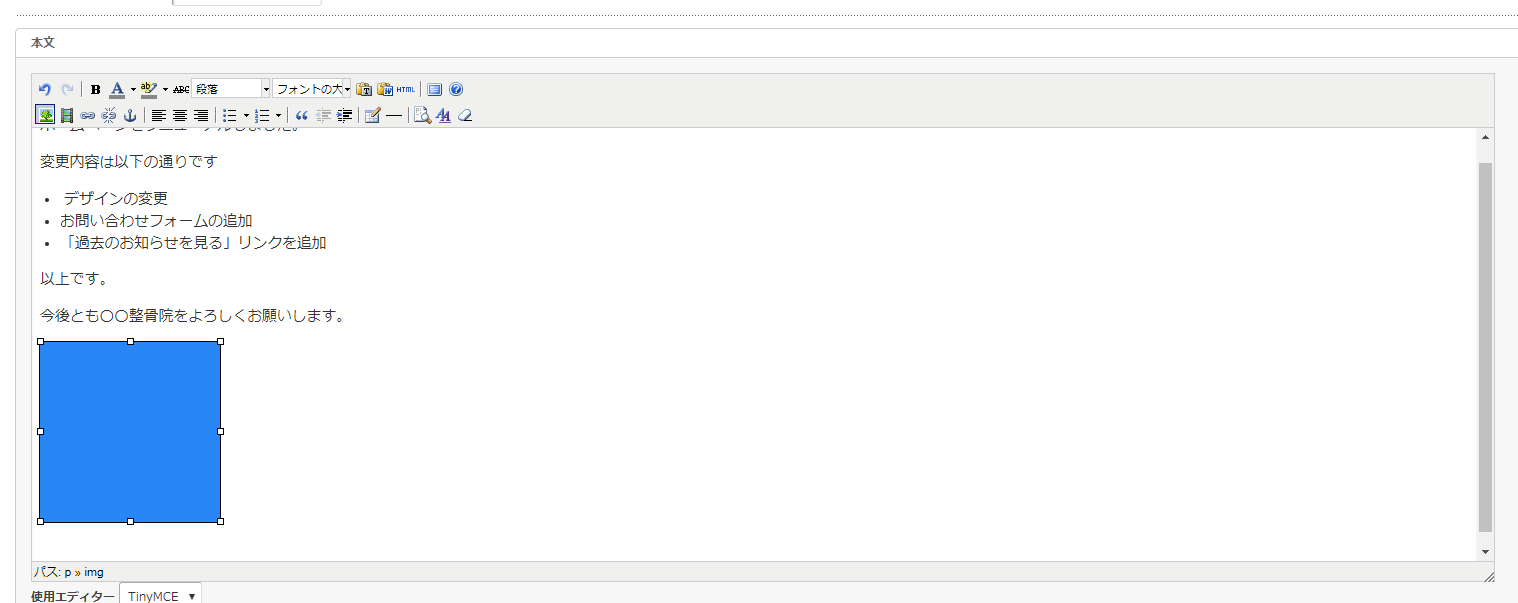The image size is (1518, 603).
Task: Toggle bold formatting
Action: tap(96, 89)
